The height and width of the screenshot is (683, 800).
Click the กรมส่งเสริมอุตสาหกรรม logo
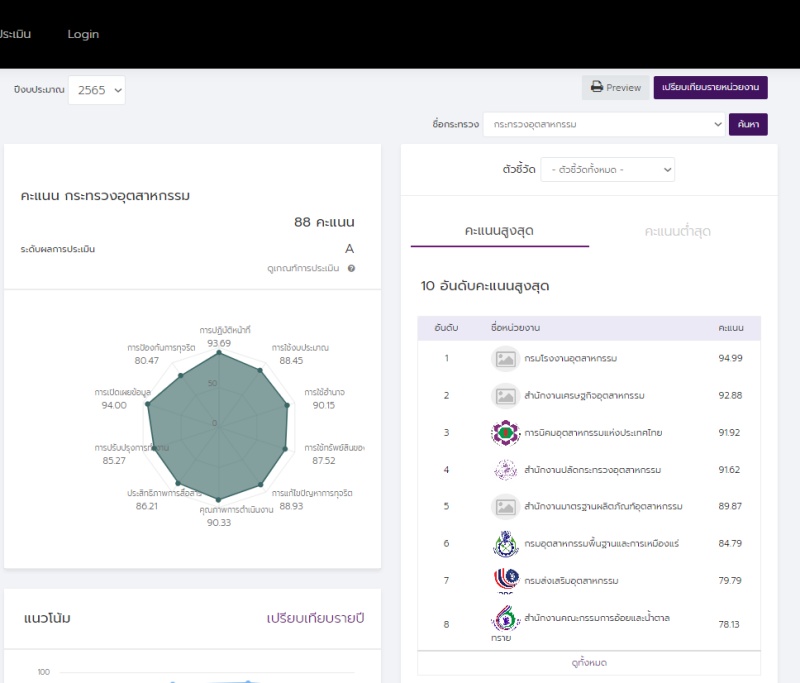click(x=506, y=581)
